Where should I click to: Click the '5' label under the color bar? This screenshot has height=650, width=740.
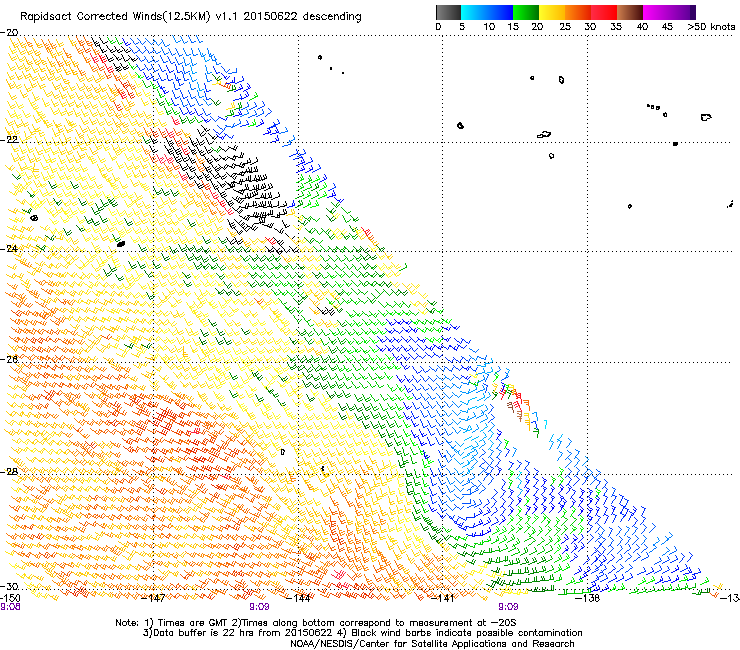[462, 27]
